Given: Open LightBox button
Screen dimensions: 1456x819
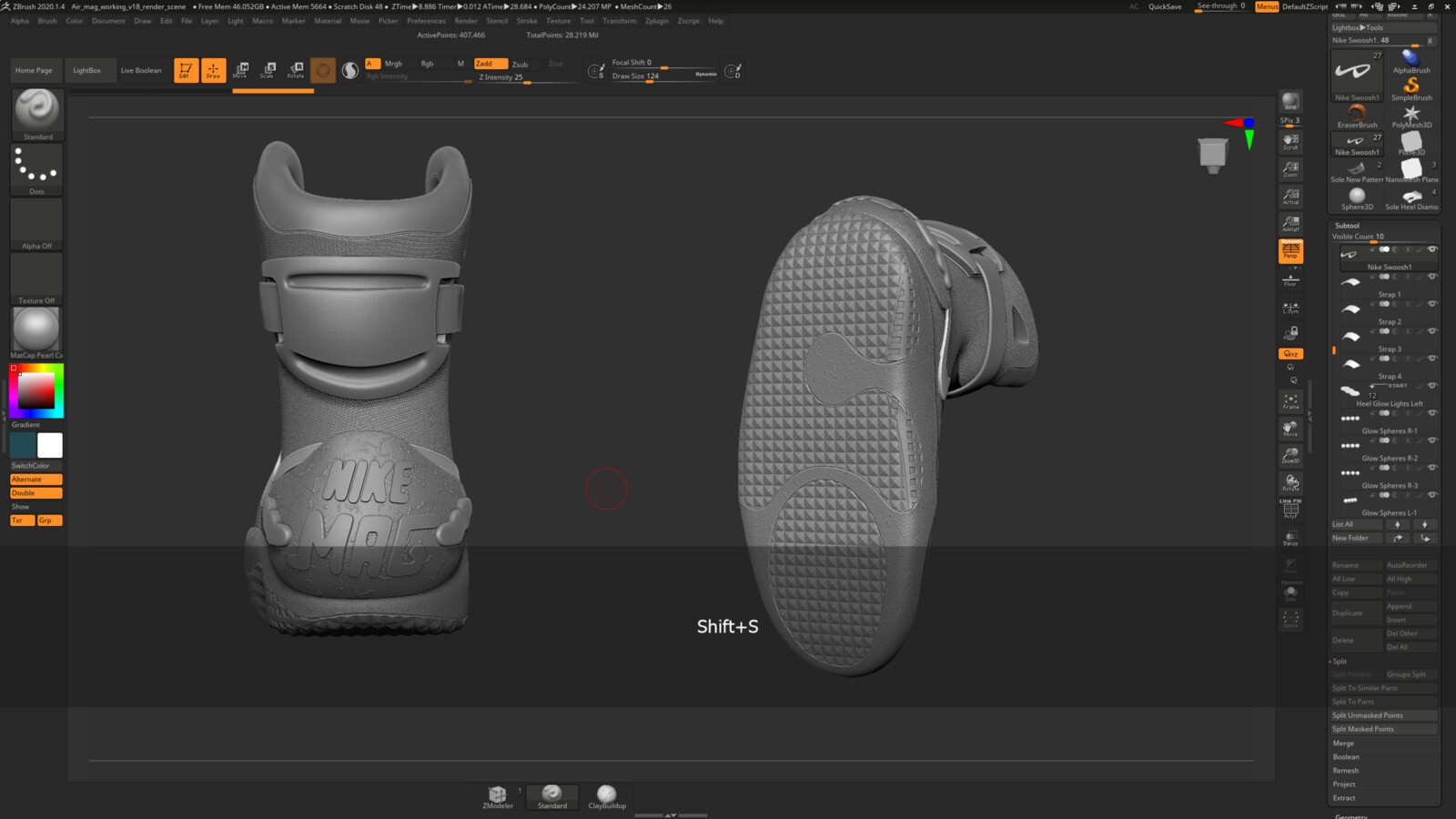Looking at the screenshot, I should point(87,70).
